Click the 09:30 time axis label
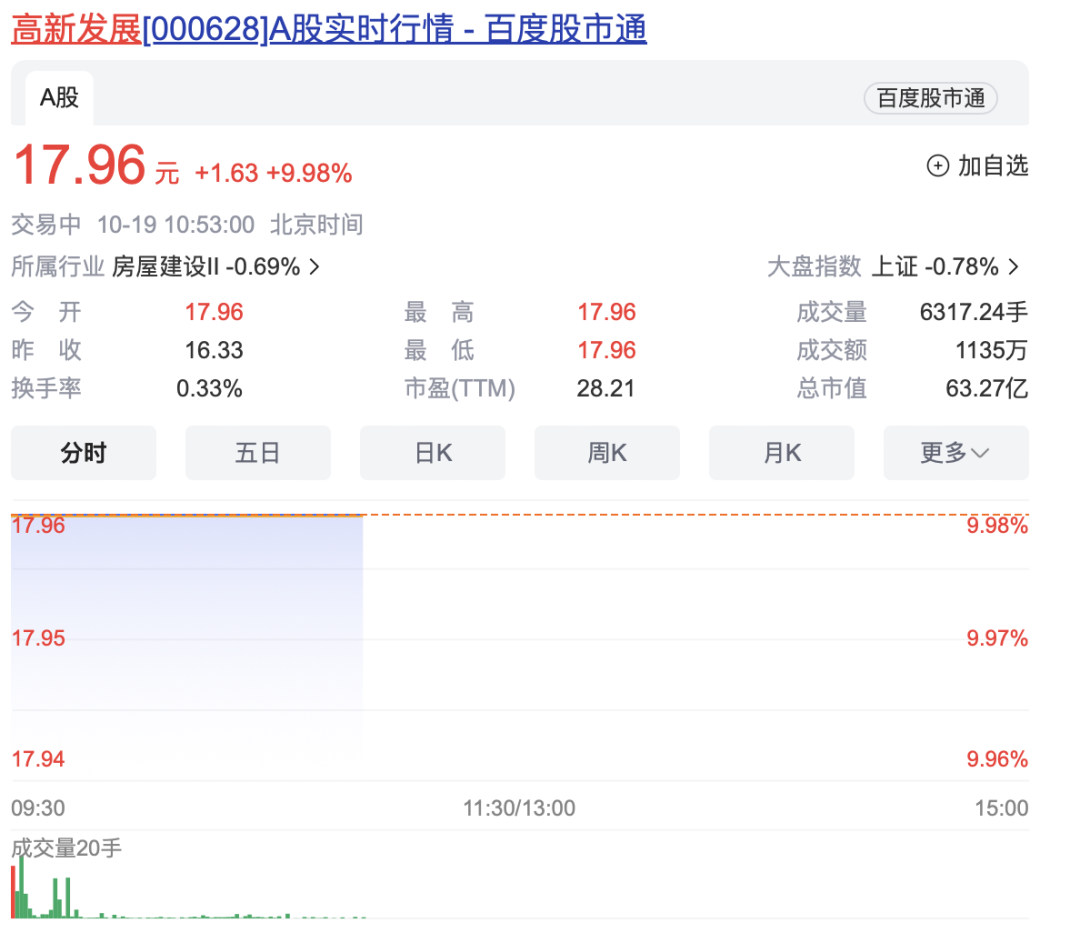 38,808
